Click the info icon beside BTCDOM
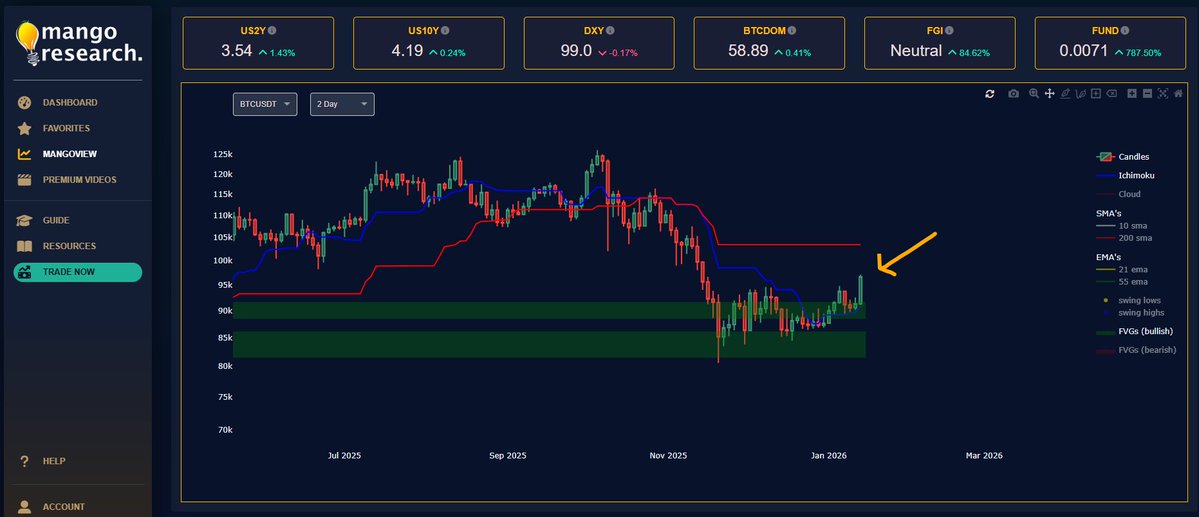The image size is (1199, 517). 791,31
